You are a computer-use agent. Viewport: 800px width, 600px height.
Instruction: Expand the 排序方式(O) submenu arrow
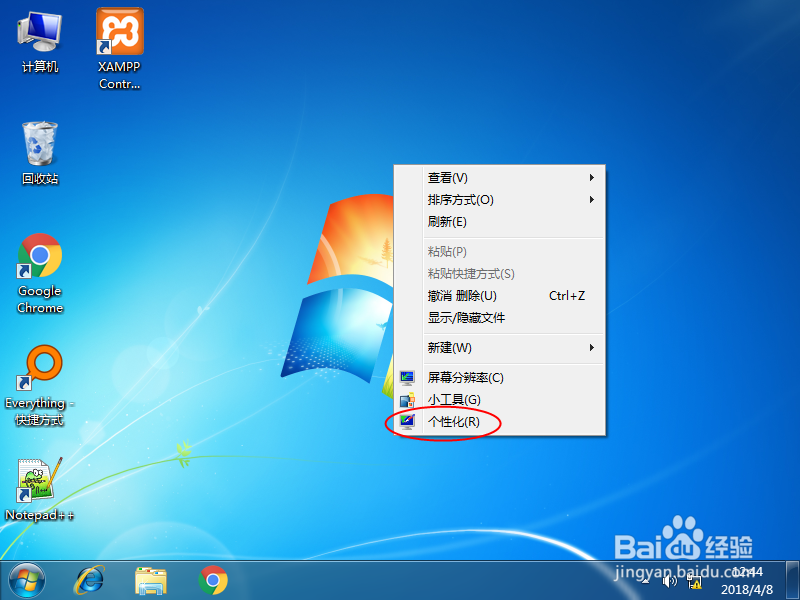click(591, 199)
